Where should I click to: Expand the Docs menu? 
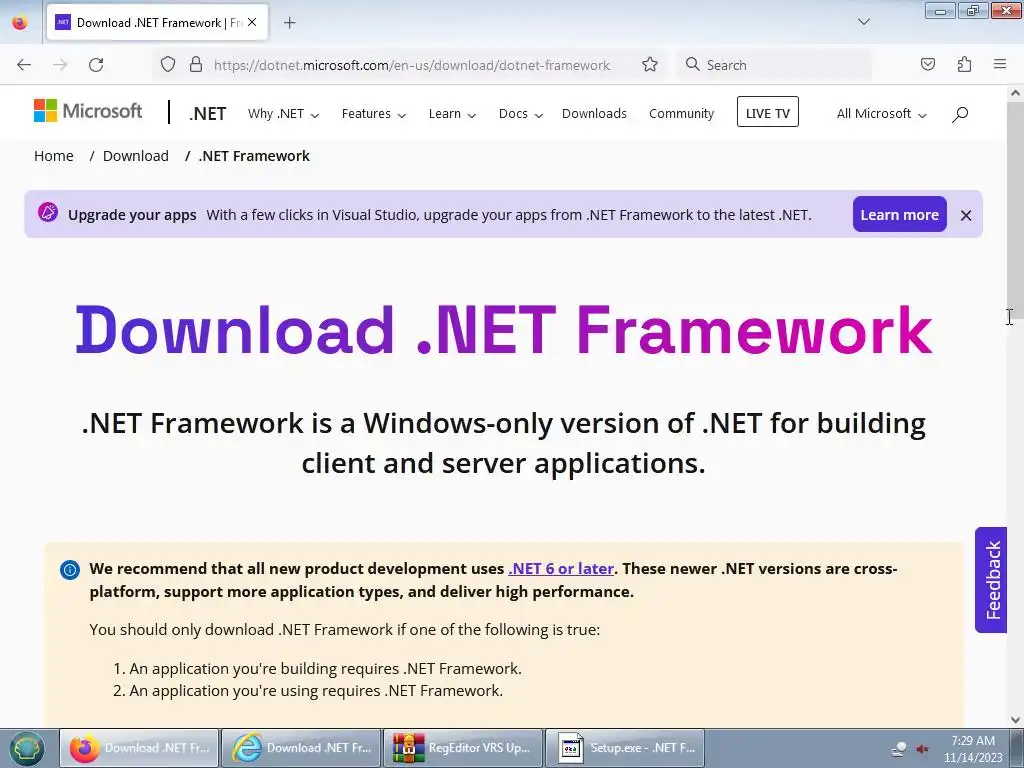(520, 114)
